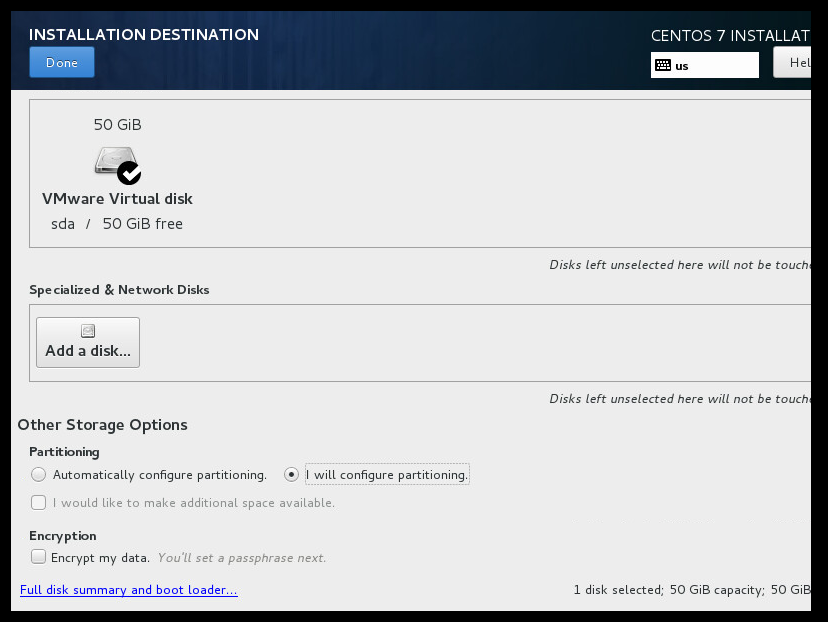Viewport: 828px width, 622px height.
Task: Click the VMware Virtual disk name text
Action: click(x=117, y=199)
